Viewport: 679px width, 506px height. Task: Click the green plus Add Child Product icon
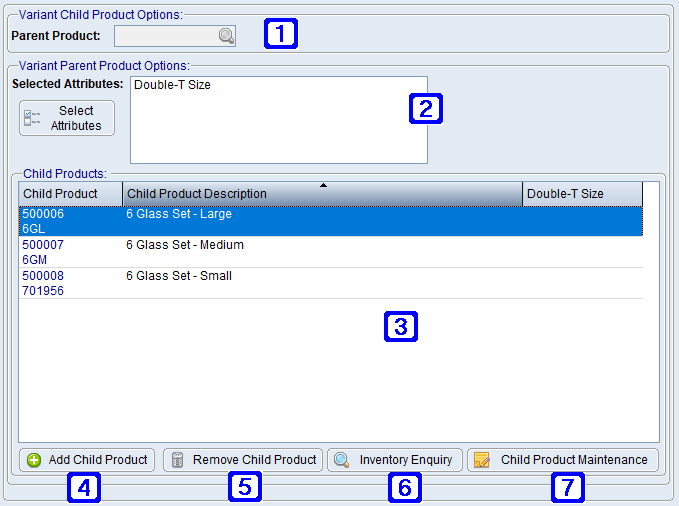[34, 460]
